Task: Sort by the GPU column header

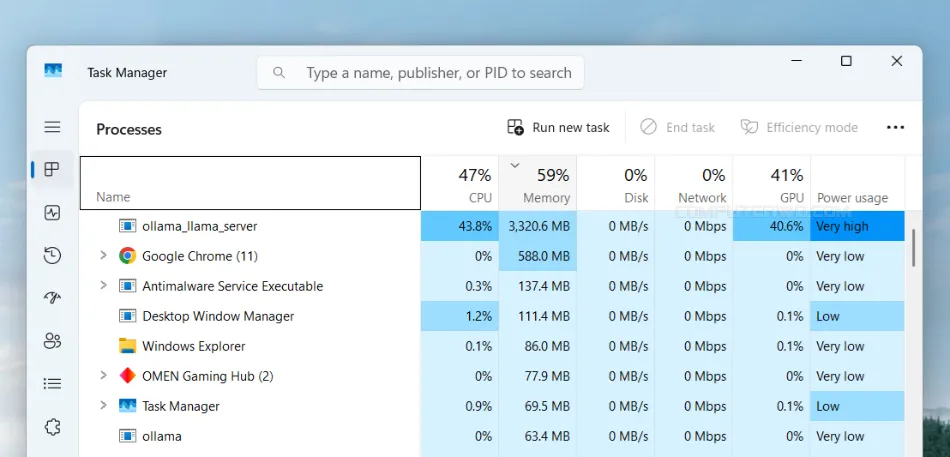Action: click(771, 183)
